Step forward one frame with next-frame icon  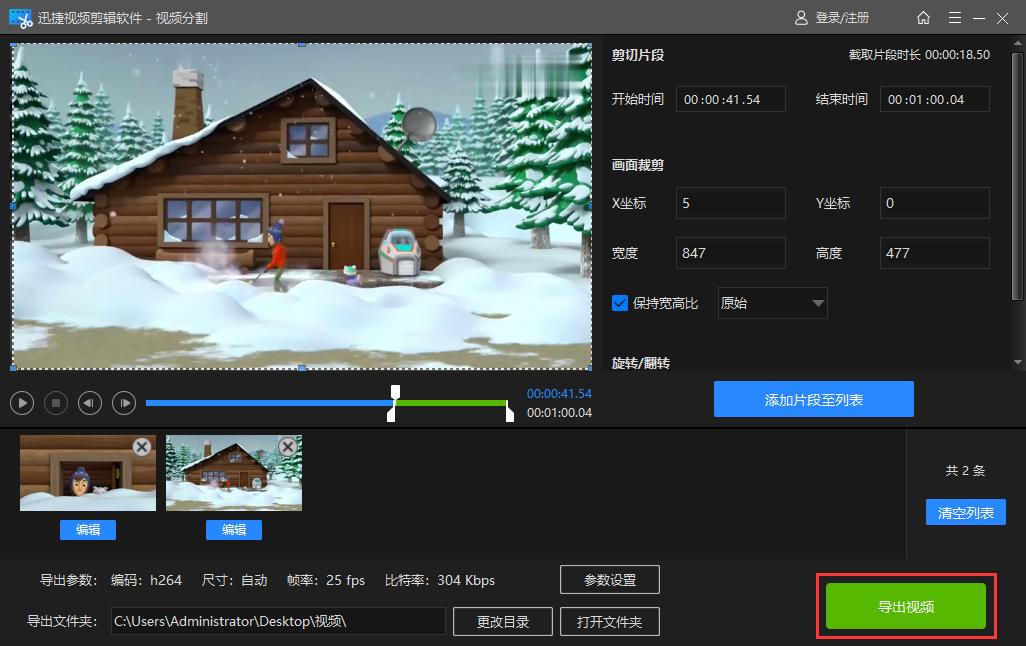click(123, 402)
